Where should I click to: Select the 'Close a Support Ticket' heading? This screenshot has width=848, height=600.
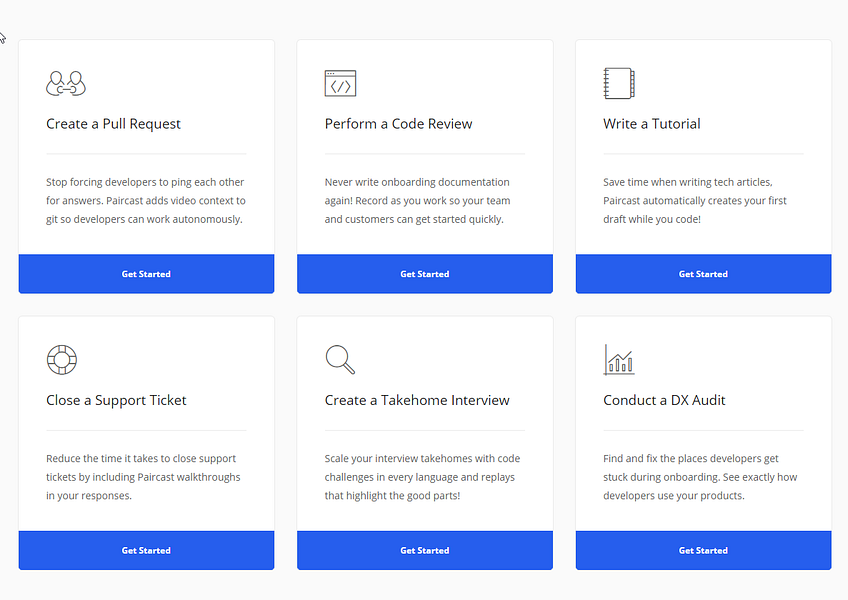[x=116, y=400]
